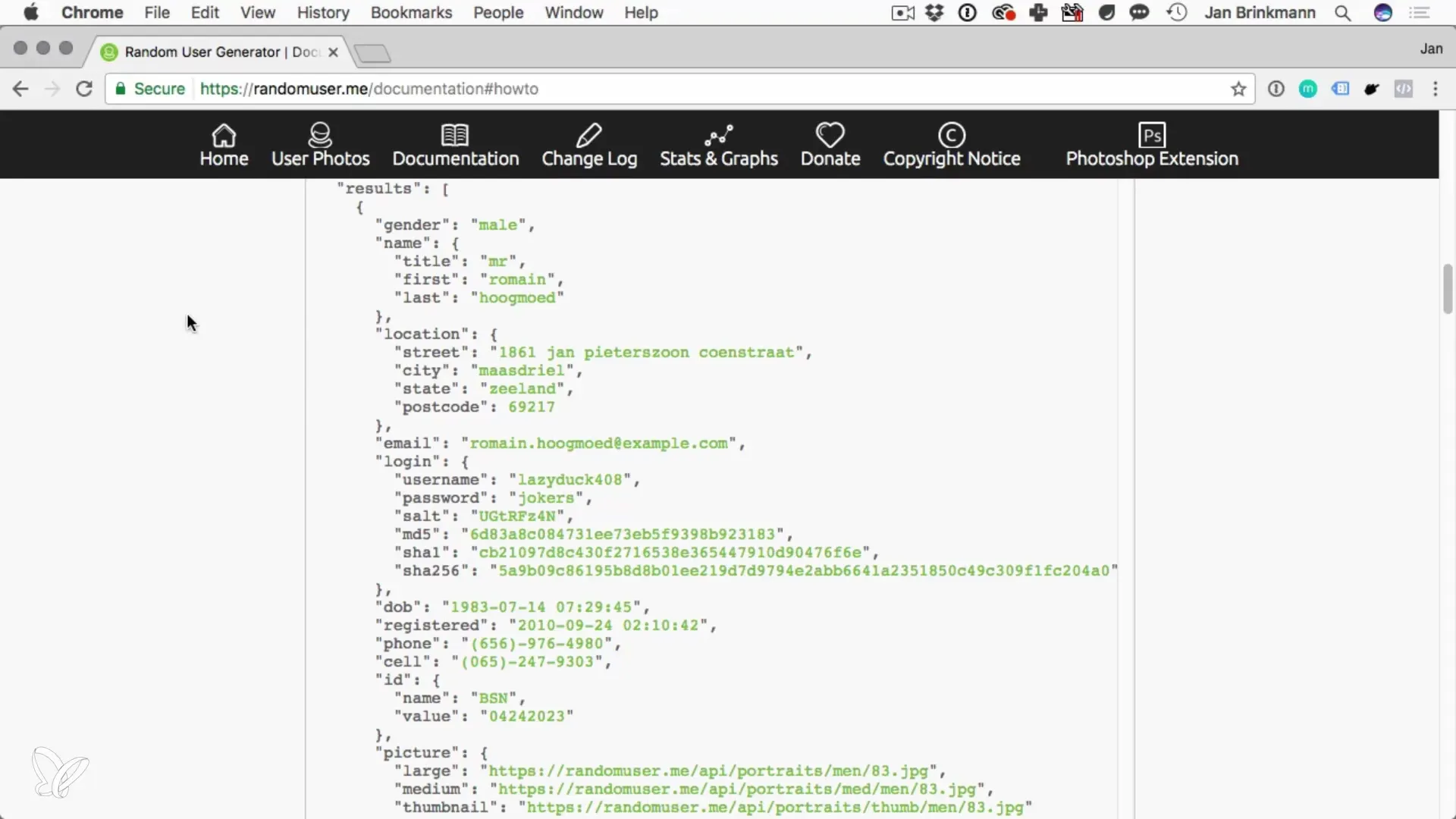Click the address bar URL field
Viewport: 1456px width, 819px height.
point(682,89)
